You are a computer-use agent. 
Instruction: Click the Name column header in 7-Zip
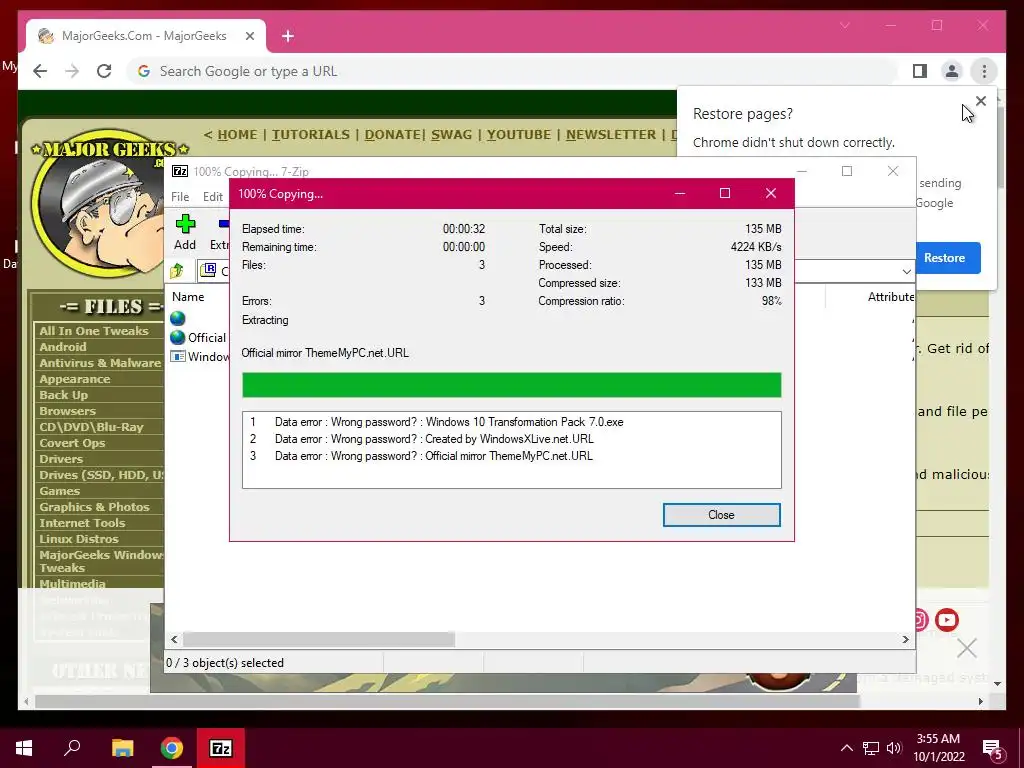(188, 296)
